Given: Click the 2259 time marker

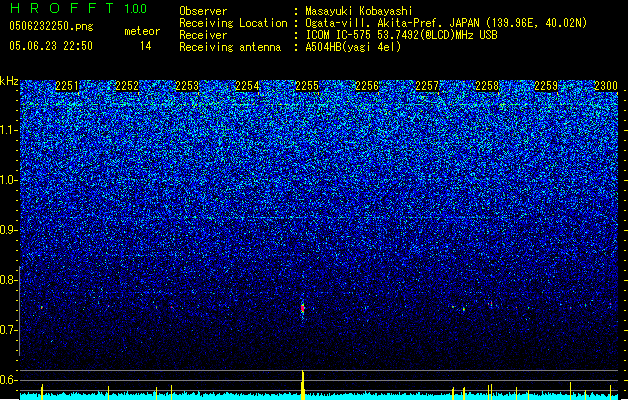Looking at the screenshot, I should click(x=546, y=86).
